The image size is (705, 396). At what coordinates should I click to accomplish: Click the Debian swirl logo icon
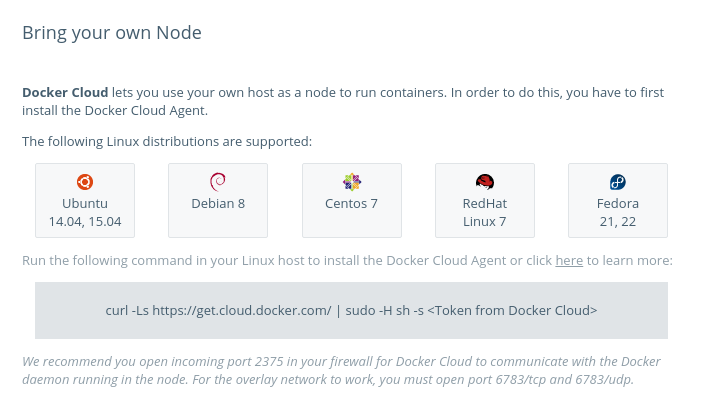pos(218,182)
